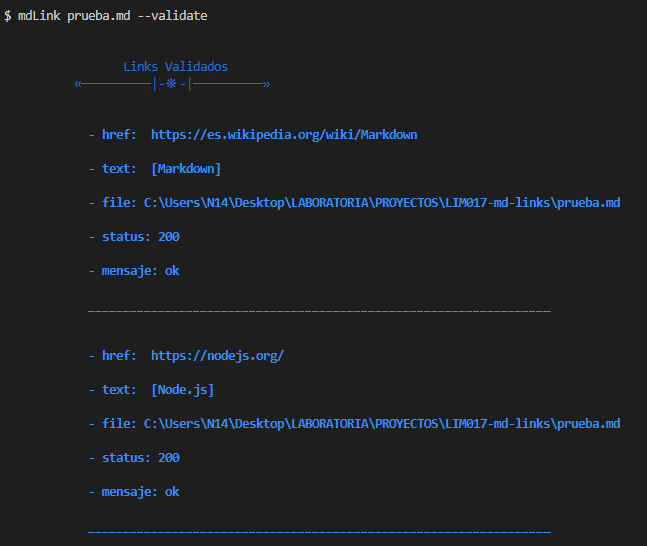The image size is (647, 546).
Task: Click the 'Links Validados' heading text
Action: (175, 67)
